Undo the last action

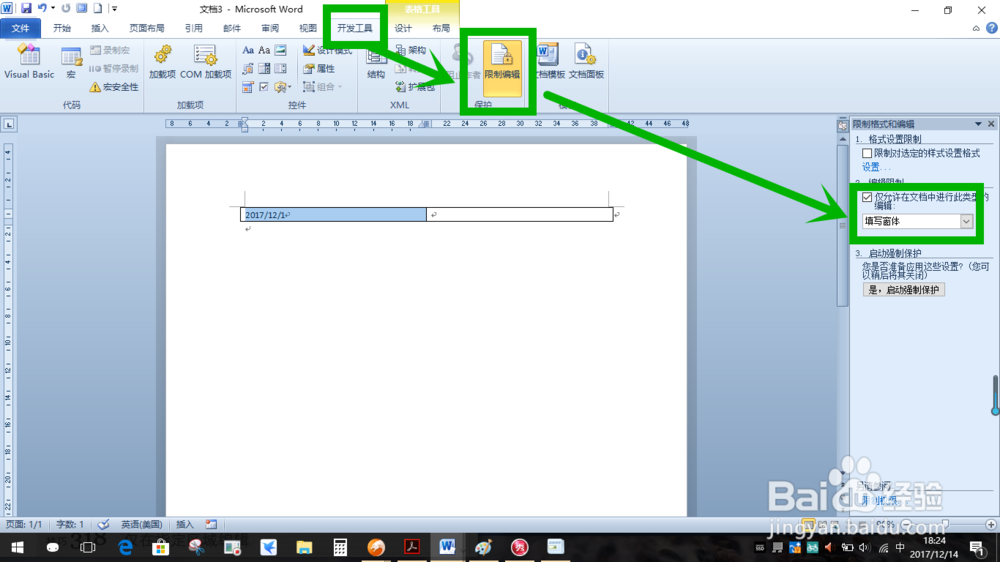(x=42, y=8)
